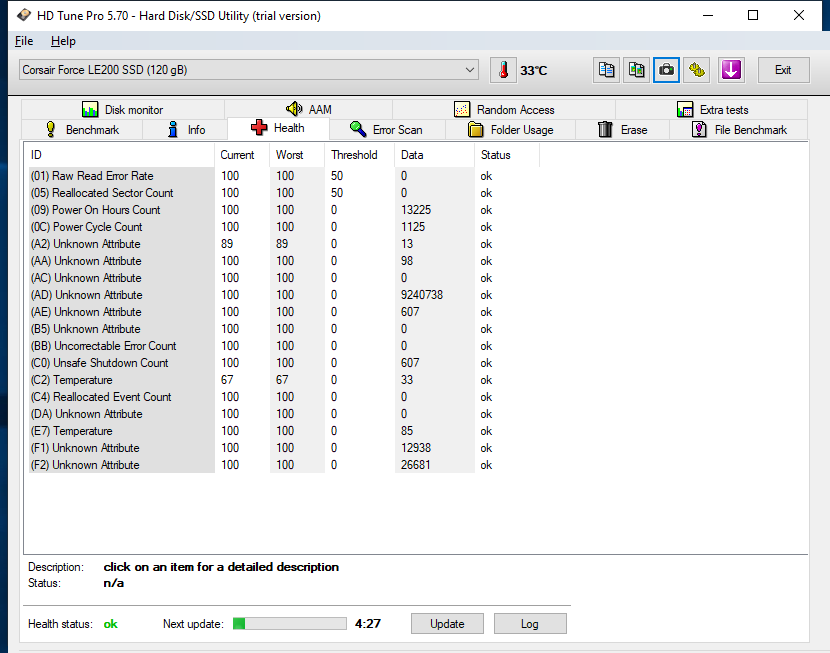The width and height of the screenshot is (830, 653).
Task: Click the data value 12938
Action: tap(416, 448)
